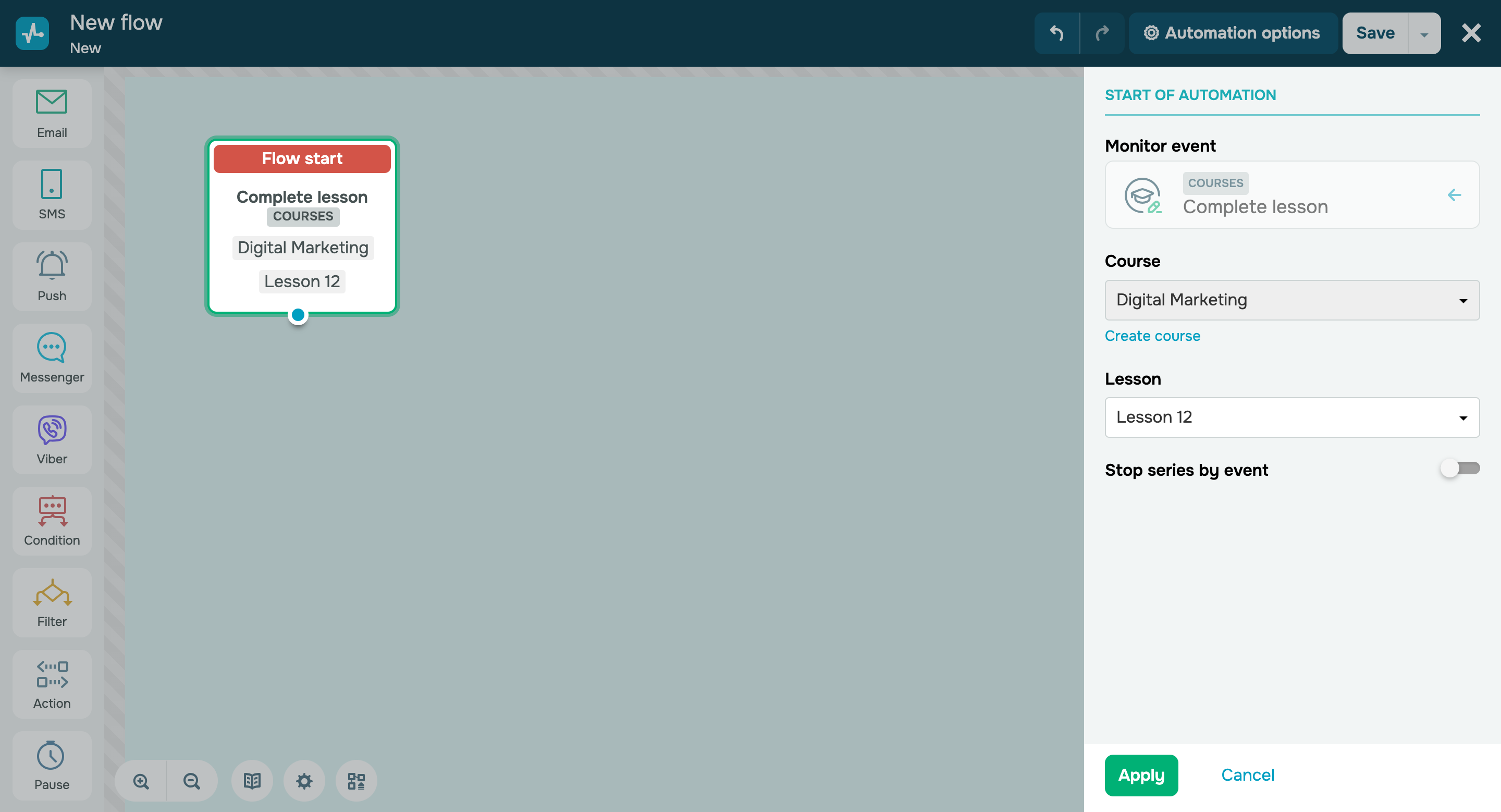Screen dimensions: 1501x812
Task: Zoom out the flow canvas
Action: pyautogui.click(x=192, y=781)
